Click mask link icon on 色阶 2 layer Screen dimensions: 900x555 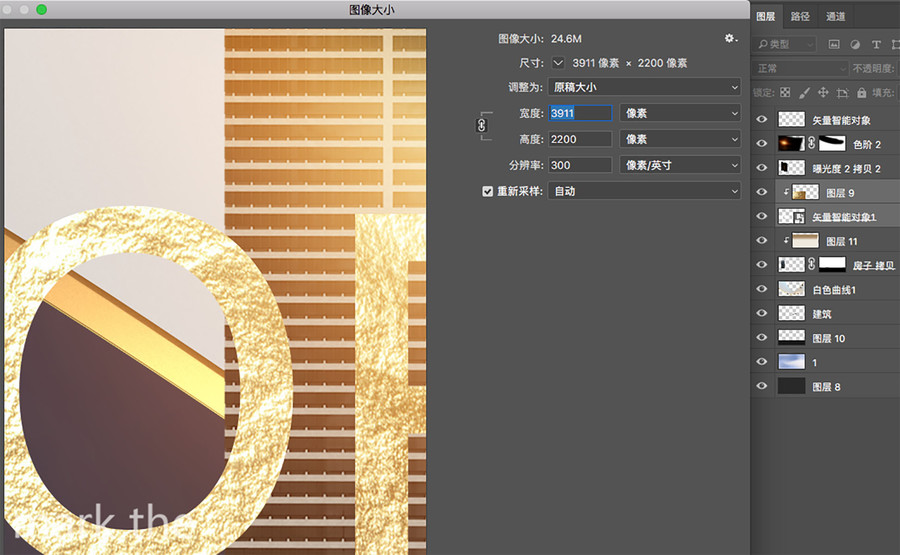pyautogui.click(x=812, y=143)
